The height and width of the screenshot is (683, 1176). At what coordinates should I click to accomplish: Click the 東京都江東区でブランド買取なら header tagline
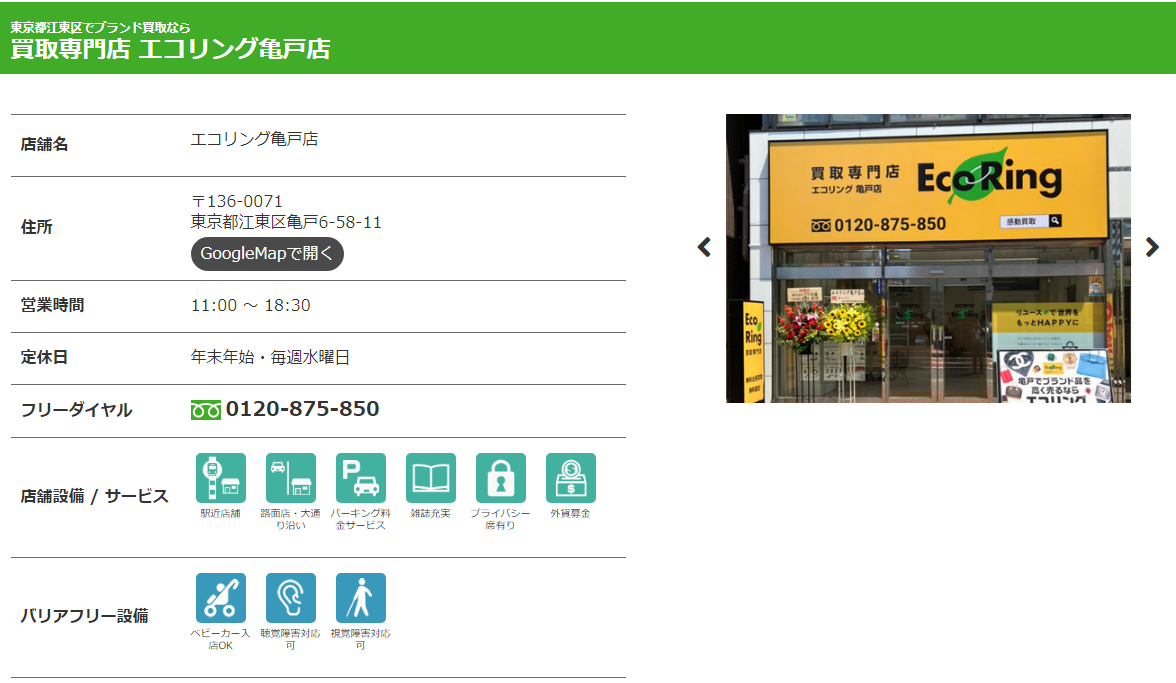click(100, 28)
